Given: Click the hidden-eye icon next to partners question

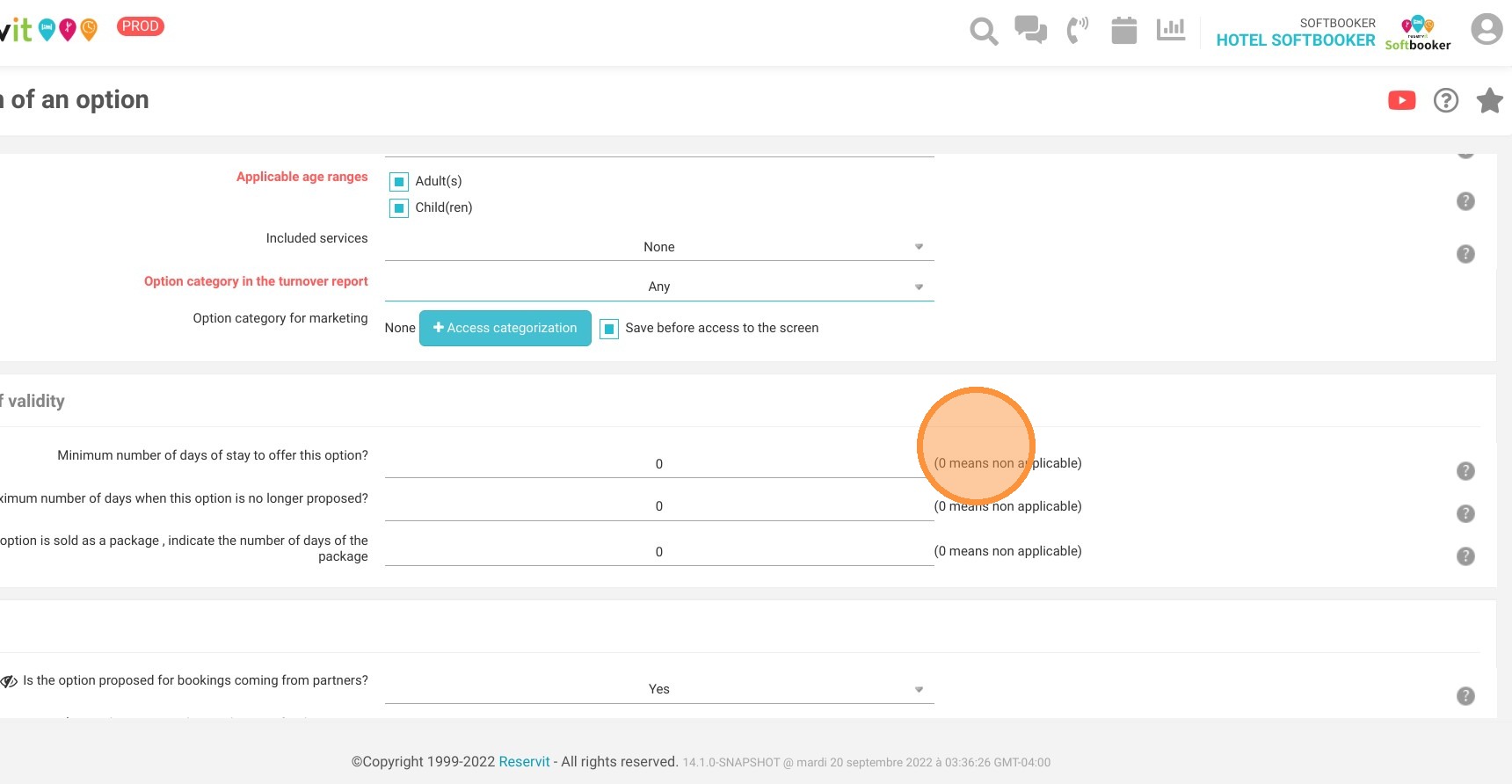Looking at the screenshot, I should (x=9, y=681).
